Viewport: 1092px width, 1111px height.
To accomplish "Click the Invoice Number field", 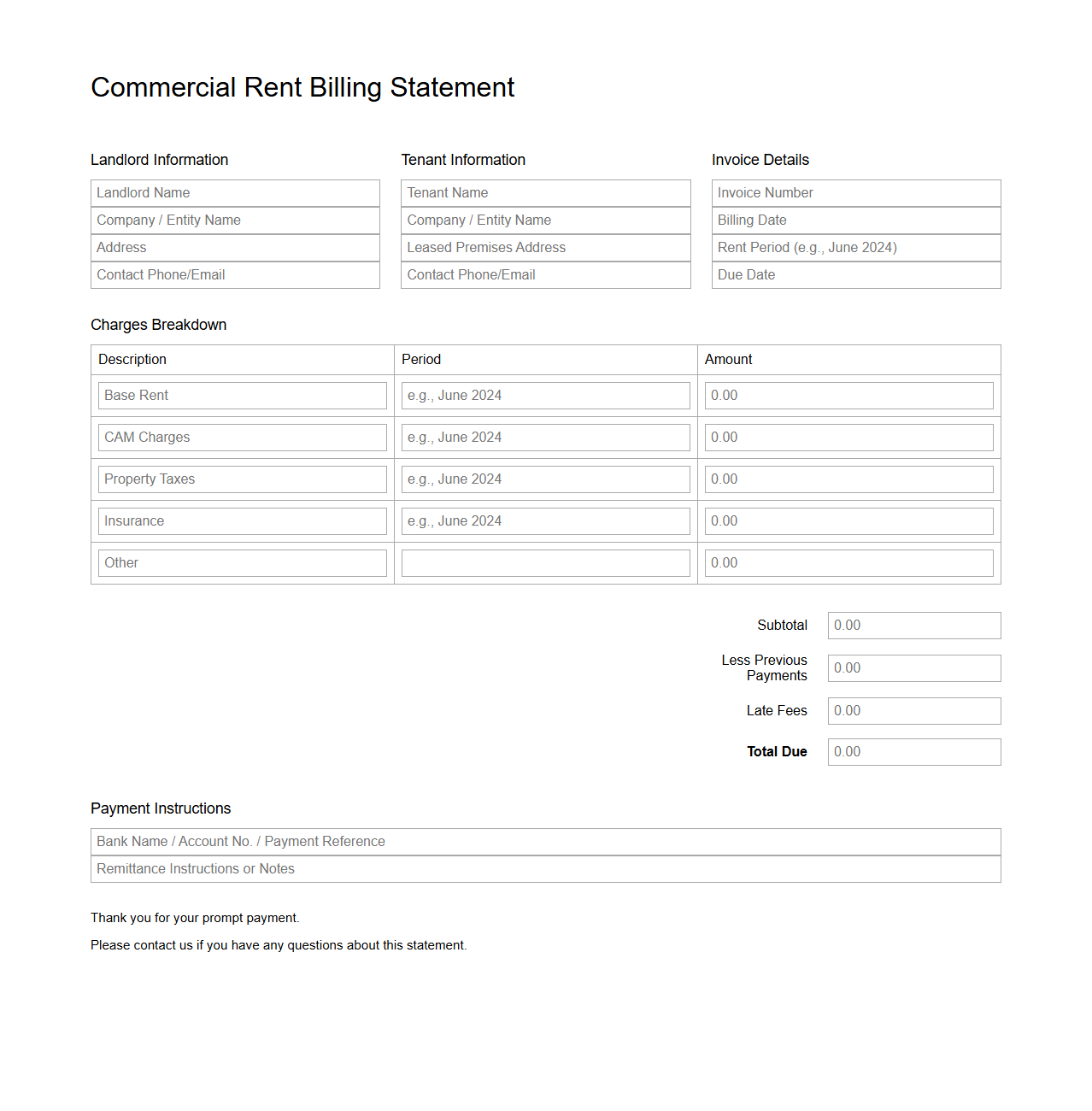I will (x=854, y=193).
